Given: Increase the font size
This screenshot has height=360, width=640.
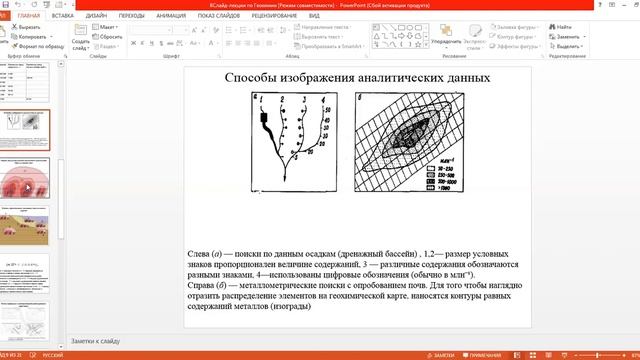Looking at the screenshot, I should point(194,30).
